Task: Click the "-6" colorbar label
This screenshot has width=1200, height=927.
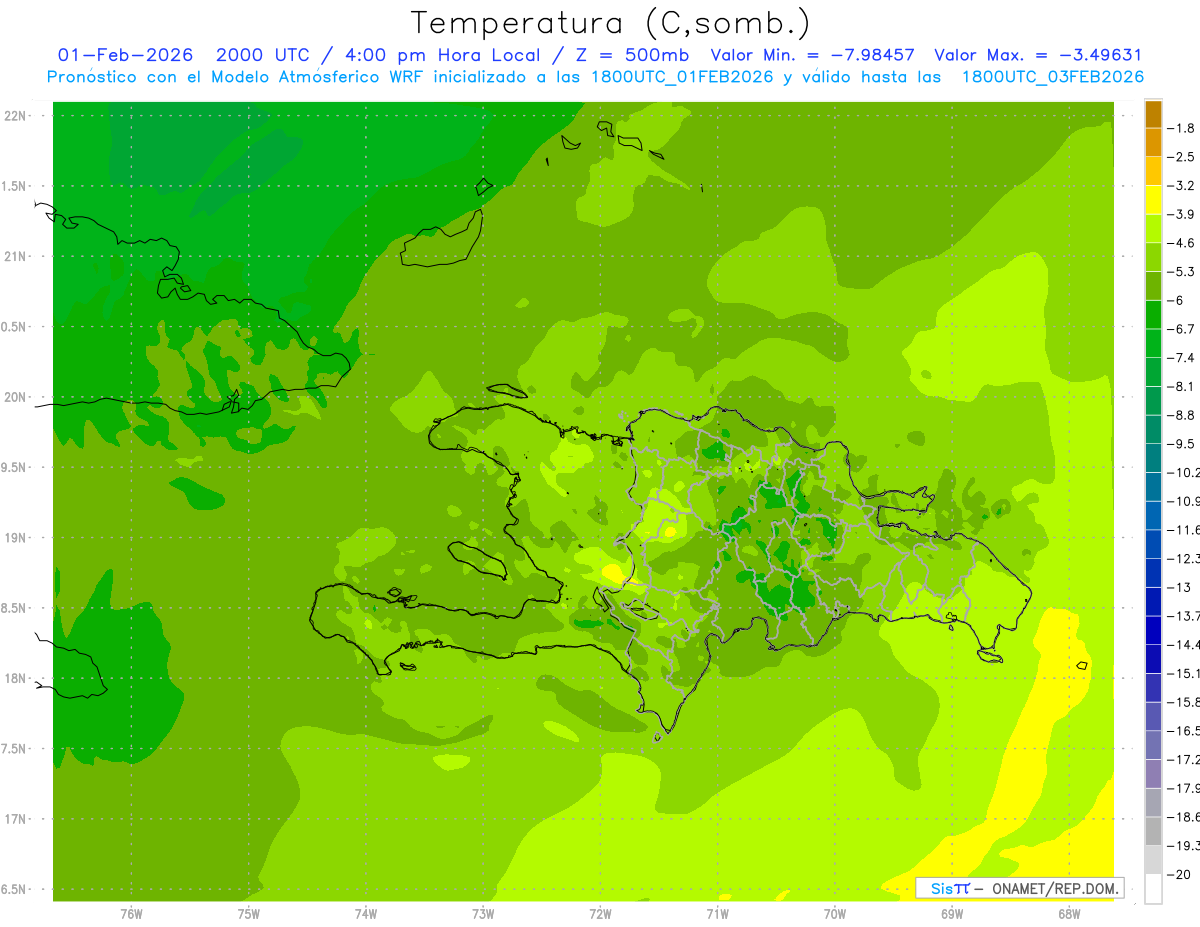Action: tap(1177, 301)
